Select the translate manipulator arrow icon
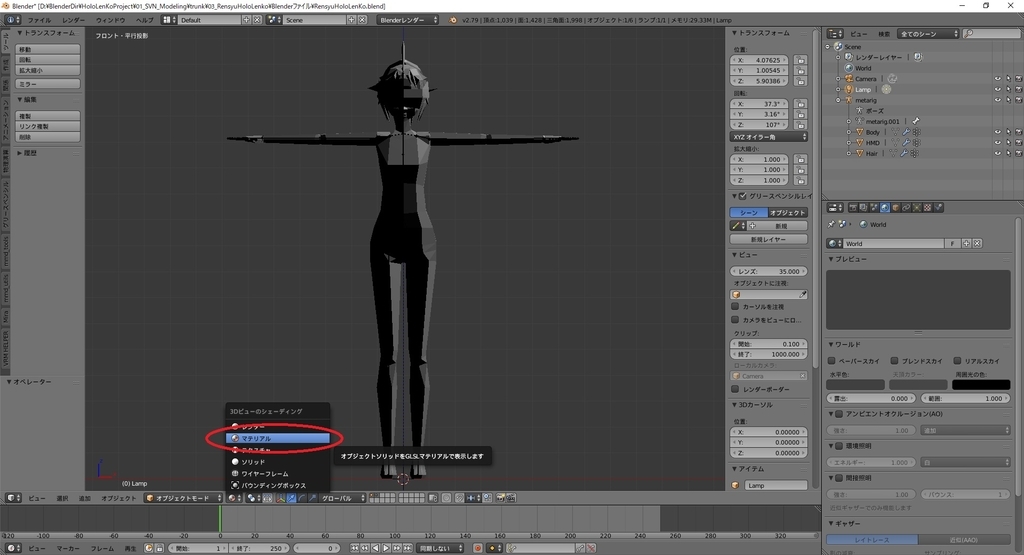 (x=291, y=498)
